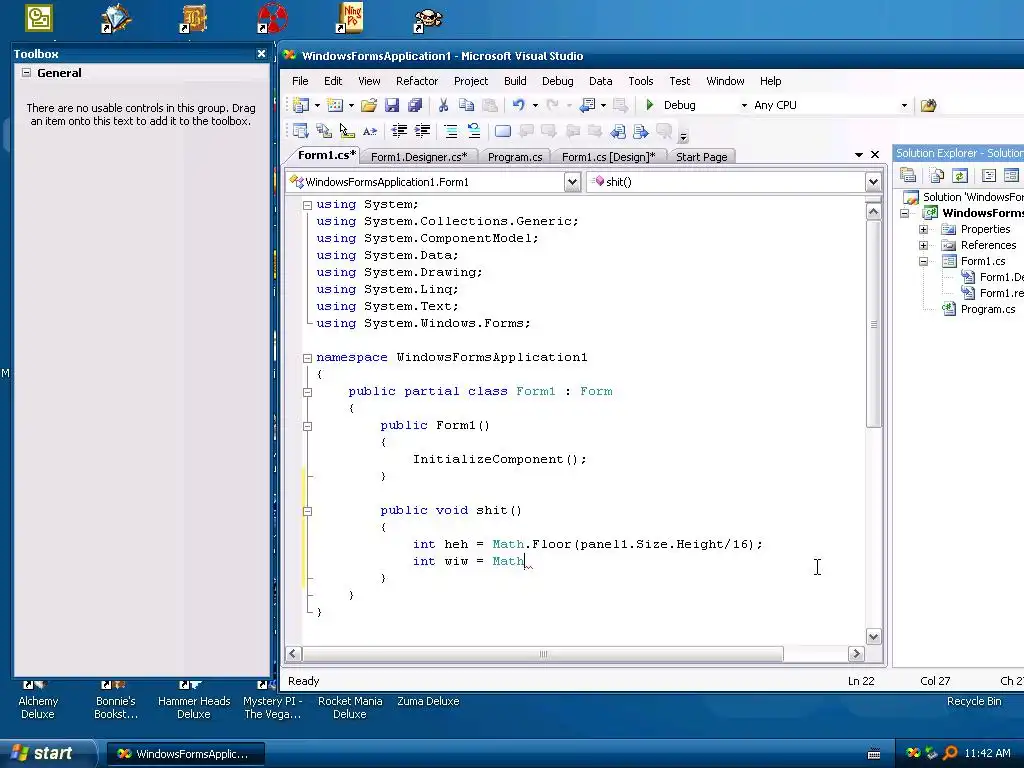Open the Build menu
1024x768 pixels.
[515, 81]
